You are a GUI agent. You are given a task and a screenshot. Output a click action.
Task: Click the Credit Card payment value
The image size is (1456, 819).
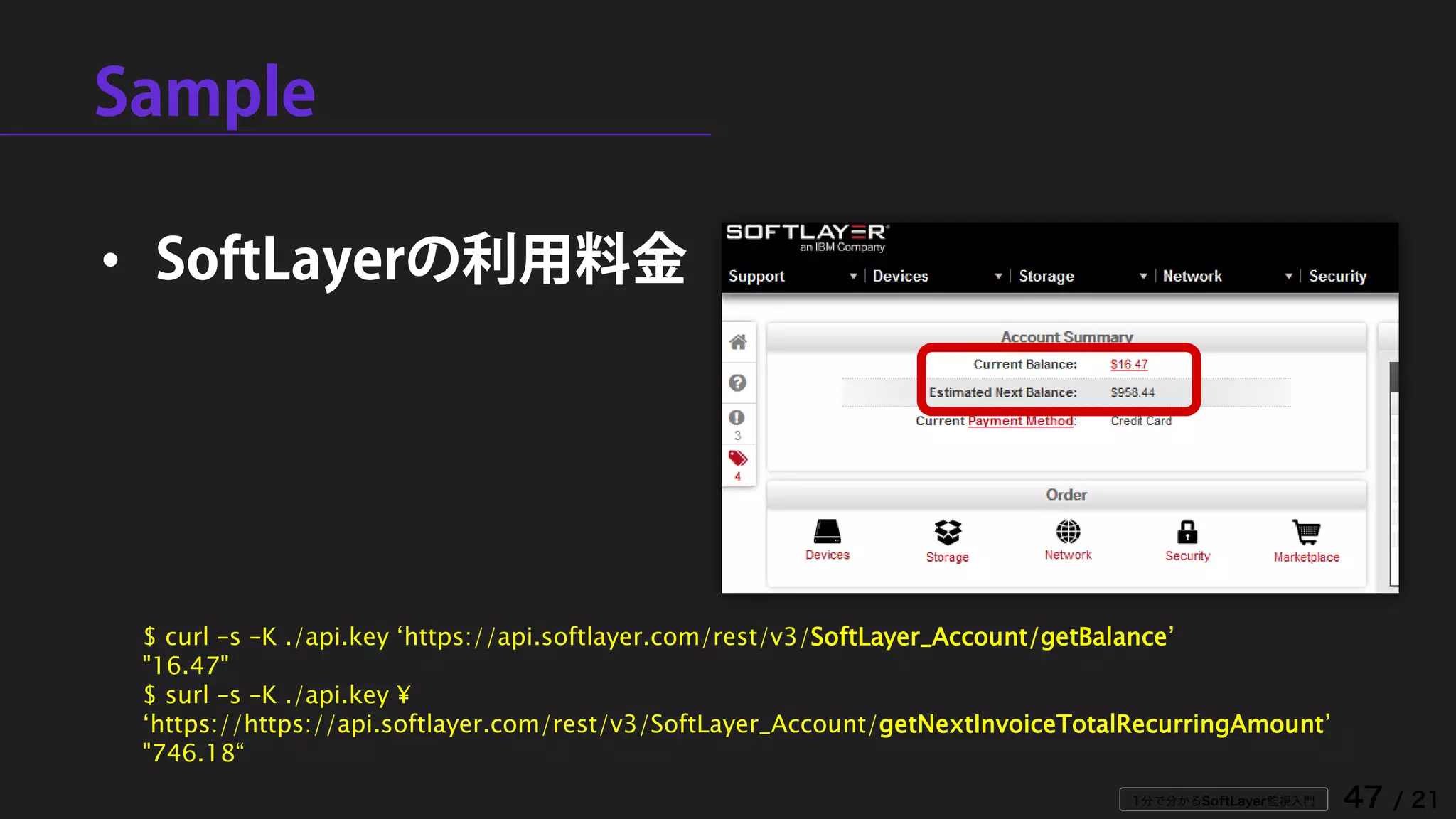coord(1141,421)
